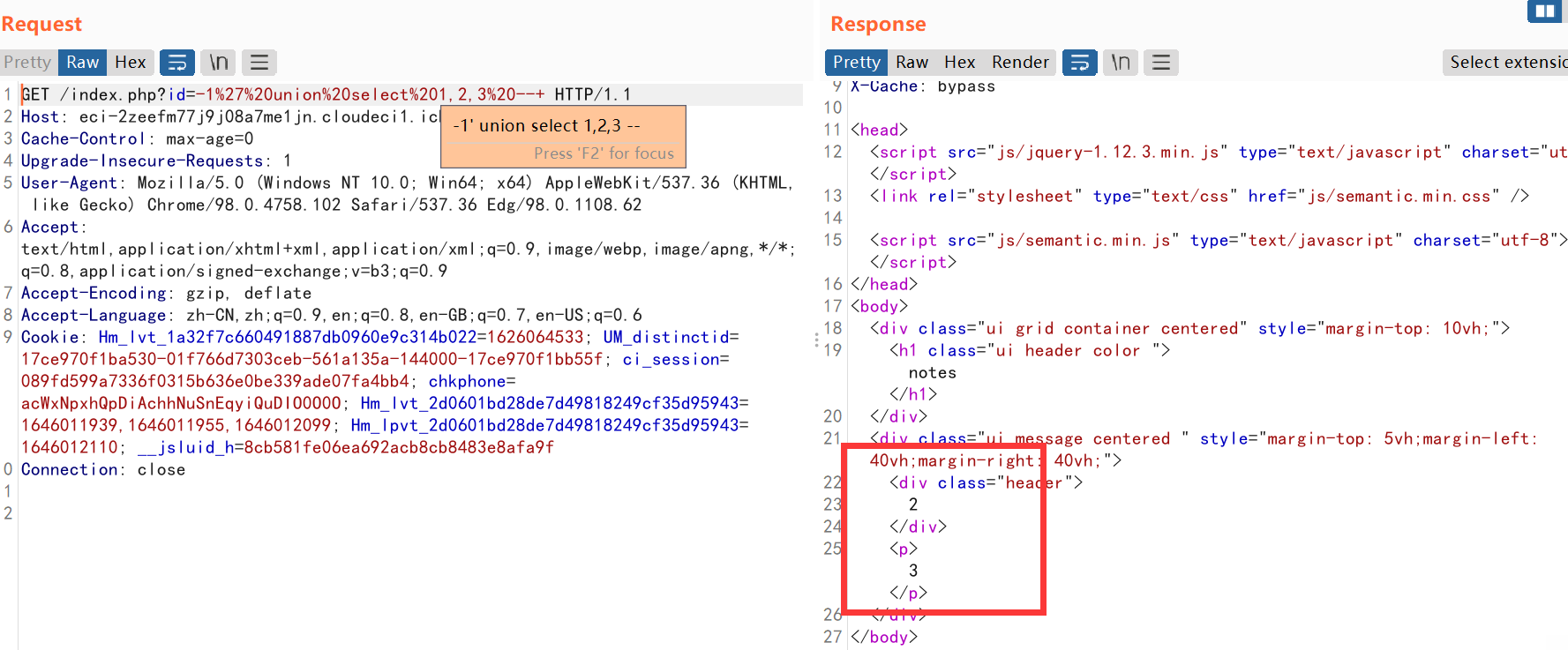Click the ui grid container div line

[x=1190, y=328]
